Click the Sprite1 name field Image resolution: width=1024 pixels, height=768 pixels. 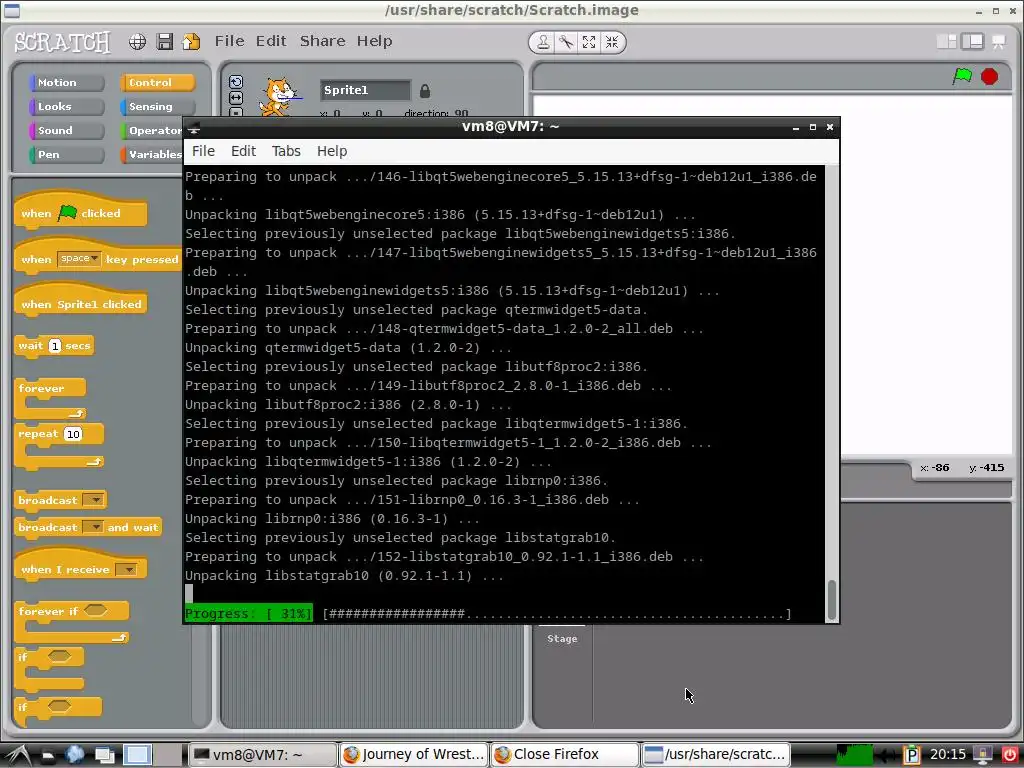point(365,90)
